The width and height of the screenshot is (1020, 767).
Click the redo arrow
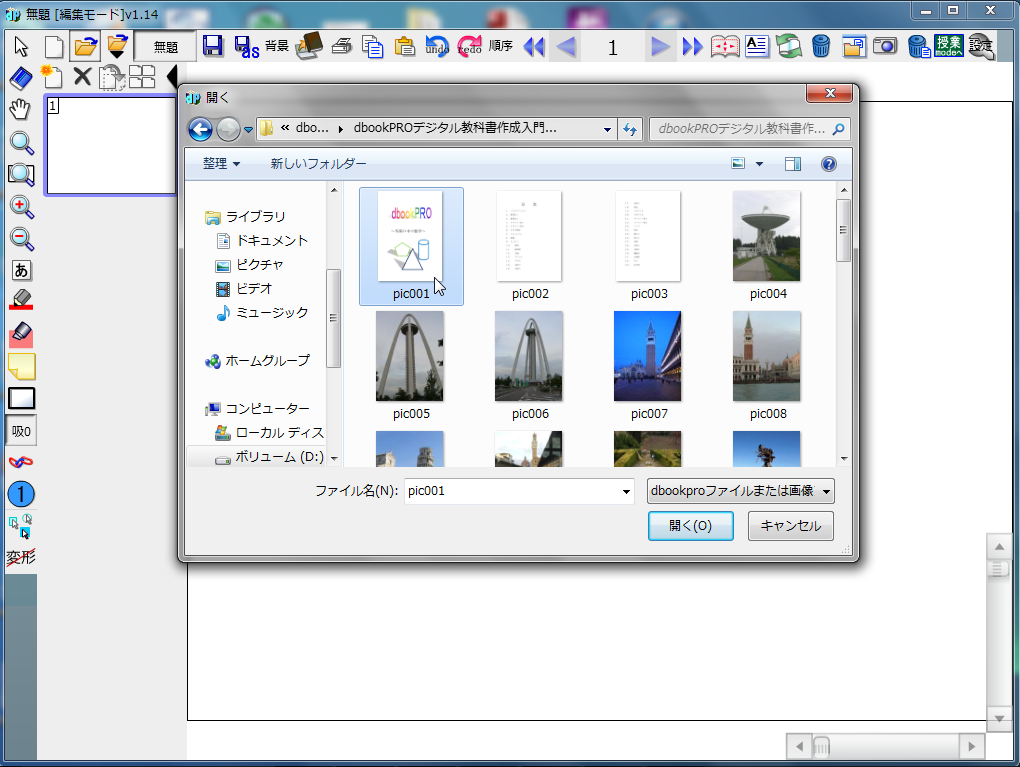point(469,46)
